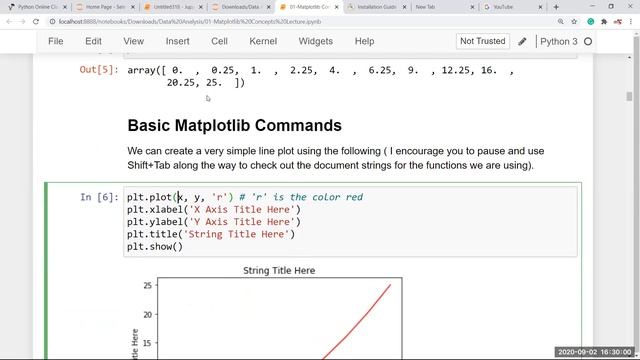Click the 'r' is the color red comment
The width and height of the screenshot is (640, 360).
pyautogui.click(x=301, y=197)
